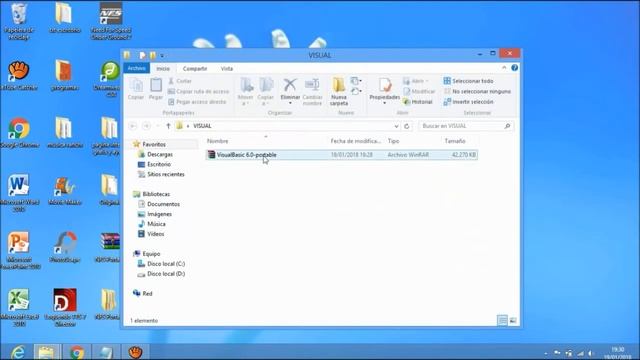This screenshot has height=360, width=640.
Task: Open Microsoft Excel desktop shortcut
Action: pos(19,307)
